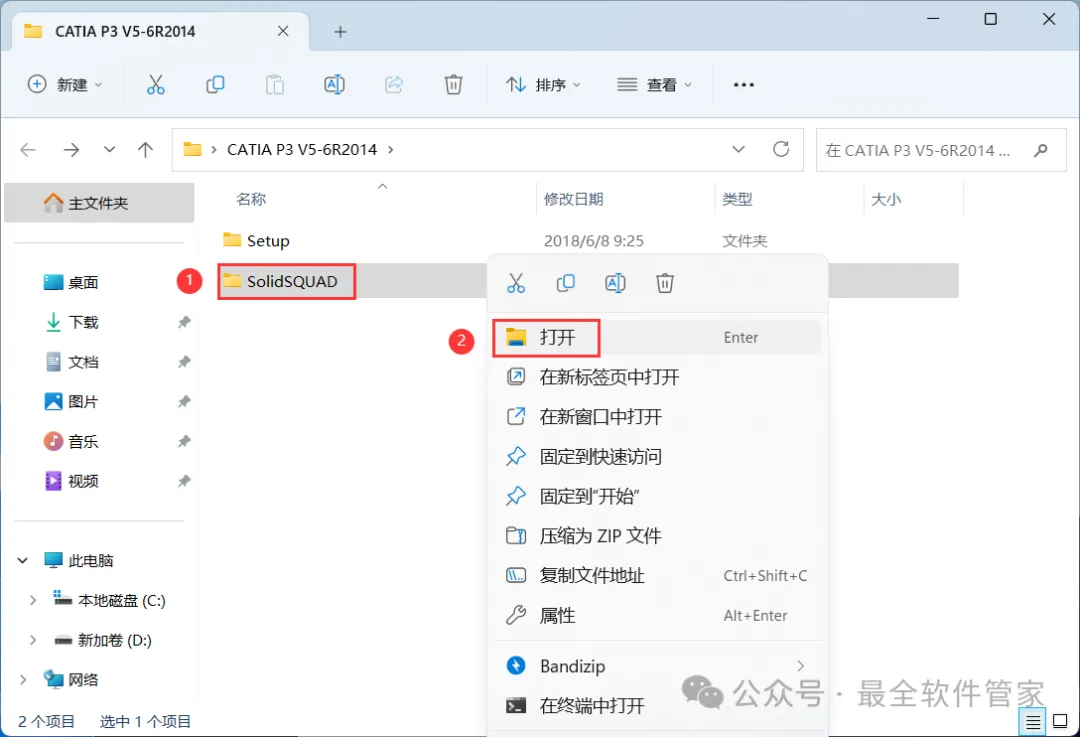Sort by the 类型 column header

tap(737, 199)
